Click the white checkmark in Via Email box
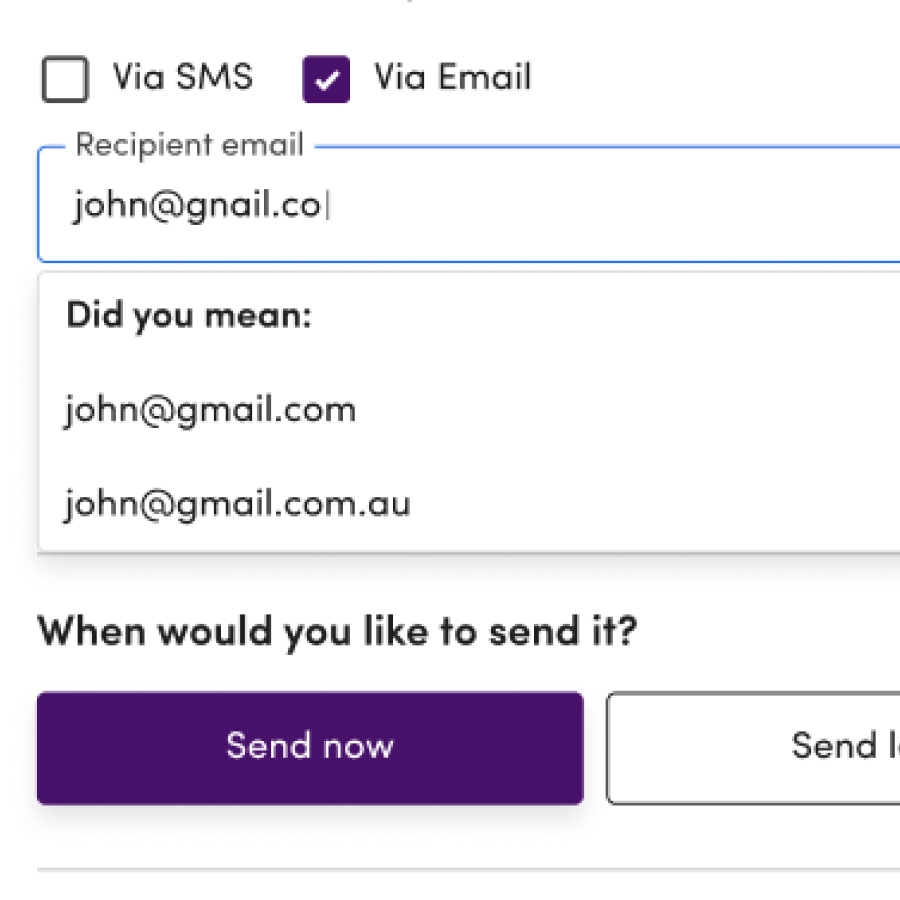 pyautogui.click(x=326, y=80)
